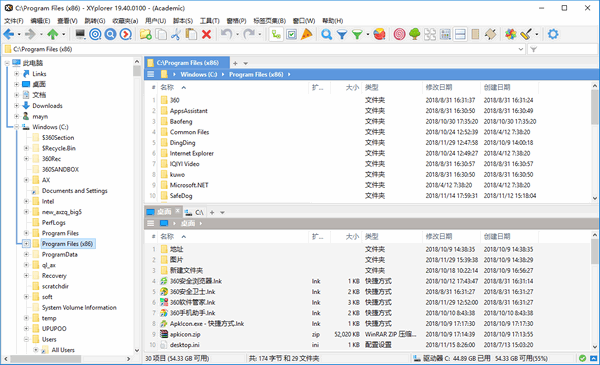Click the upper breadcrumb hamburger menu icon
Image resolution: width=600 pixels, height=365 pixels.
[151, 75]
